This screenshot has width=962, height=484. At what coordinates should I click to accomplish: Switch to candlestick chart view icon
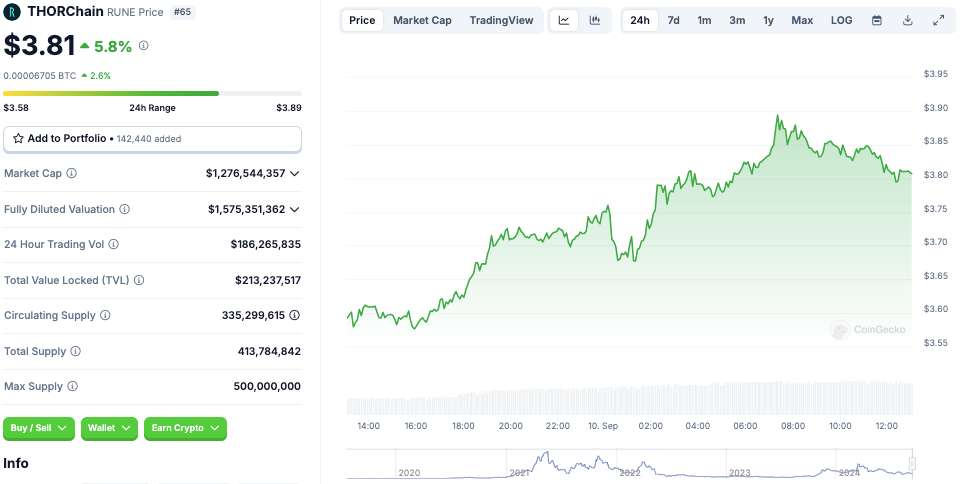[x=595, y=20]
